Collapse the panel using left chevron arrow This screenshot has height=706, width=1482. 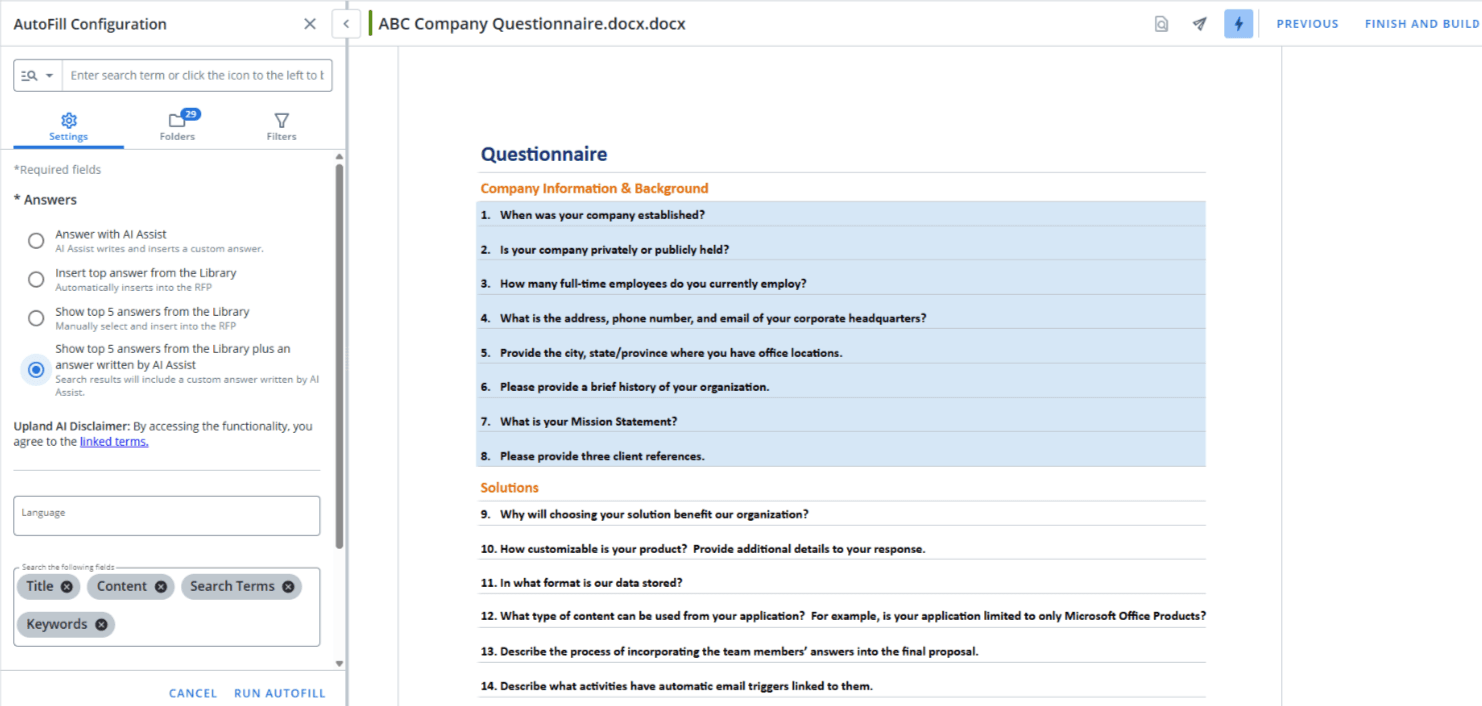point(345,23)
